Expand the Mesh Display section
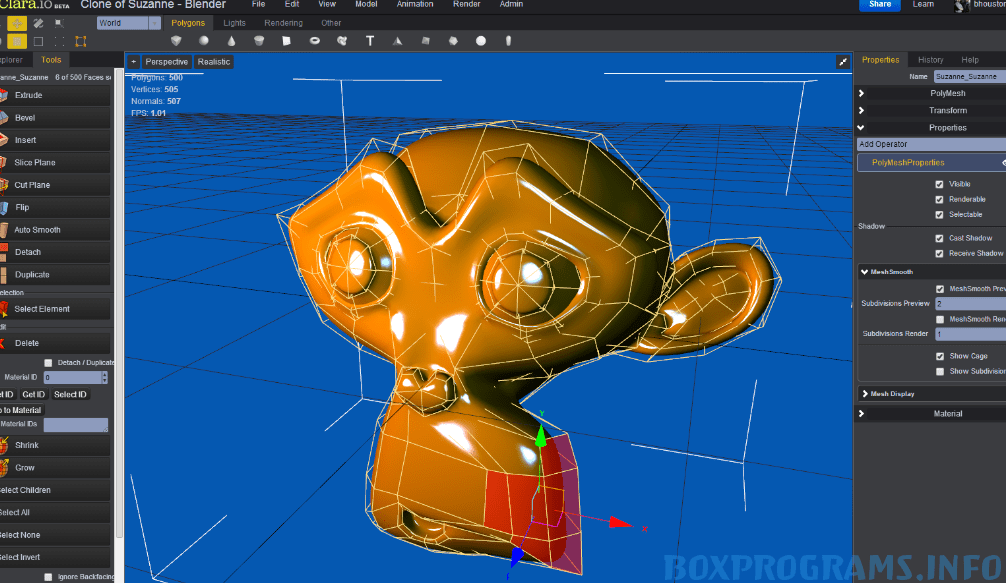The width and height of the screenshot is (1006, 583). [930, 394]
